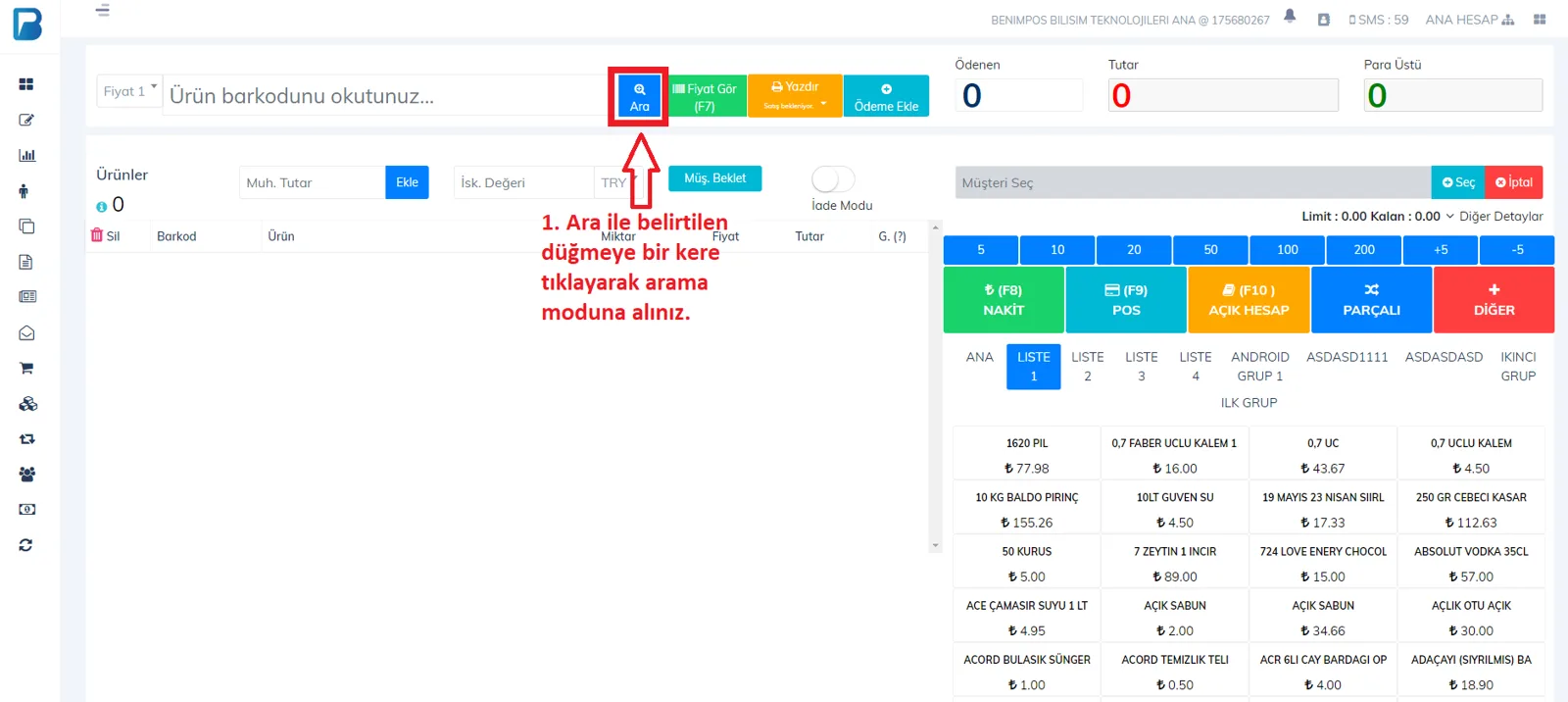Focus the İsk. Değeri discount field
The image size is (1568, 702).
(x=523, y=182)
